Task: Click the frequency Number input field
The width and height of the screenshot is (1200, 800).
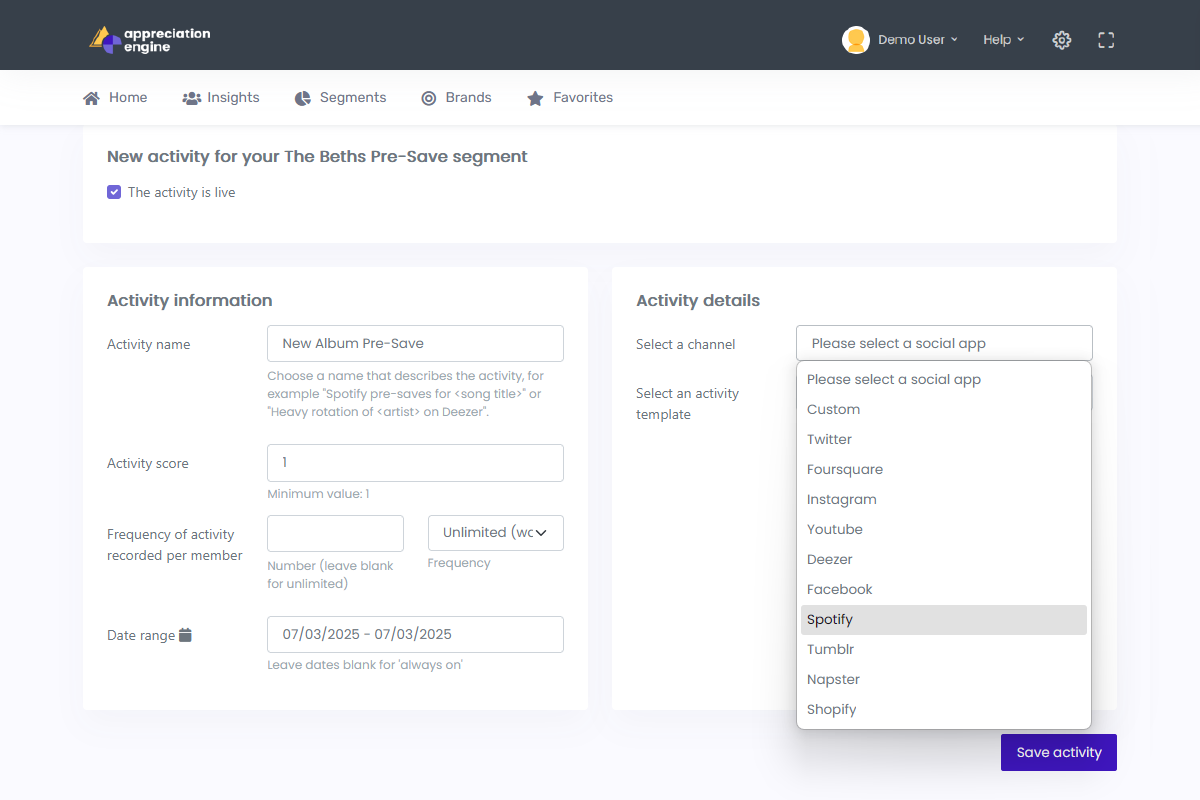Action: coord(335,533)
